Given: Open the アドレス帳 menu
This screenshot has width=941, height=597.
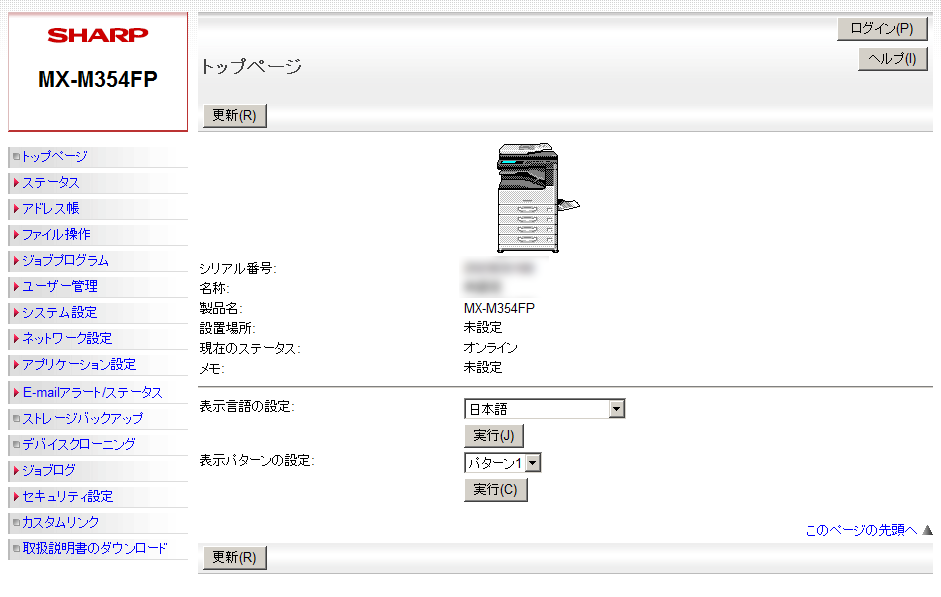Looking at the screenshot, I should coord(50,208).
